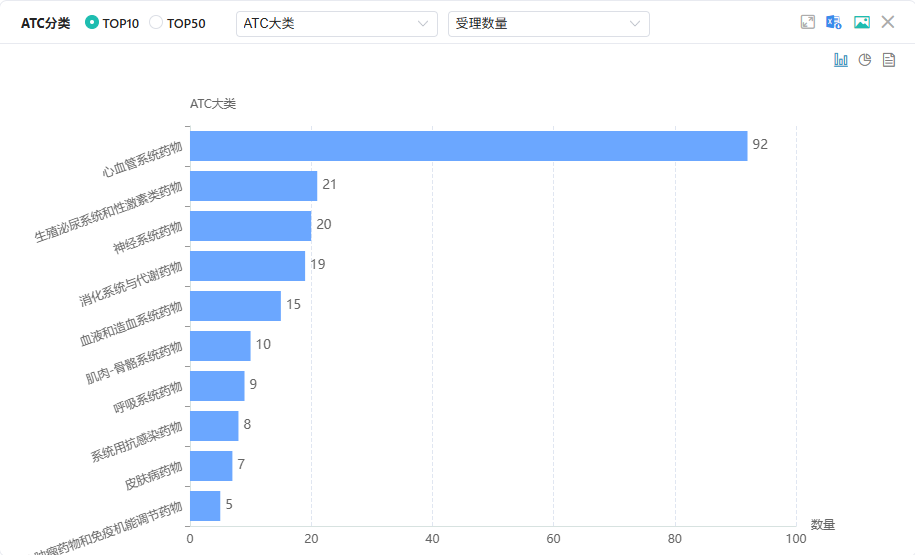
Task: Switch to pie chart view
Action: (865, 60)
